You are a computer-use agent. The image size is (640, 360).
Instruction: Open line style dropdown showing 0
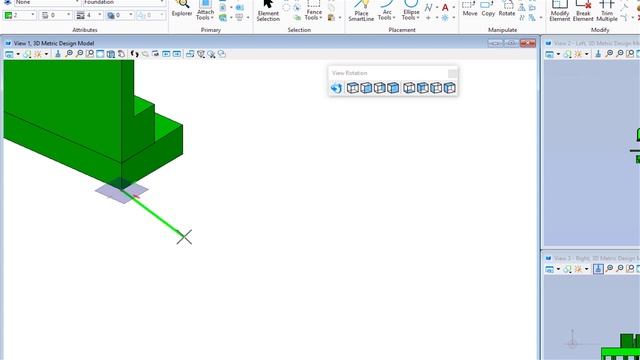pos(68,15)
